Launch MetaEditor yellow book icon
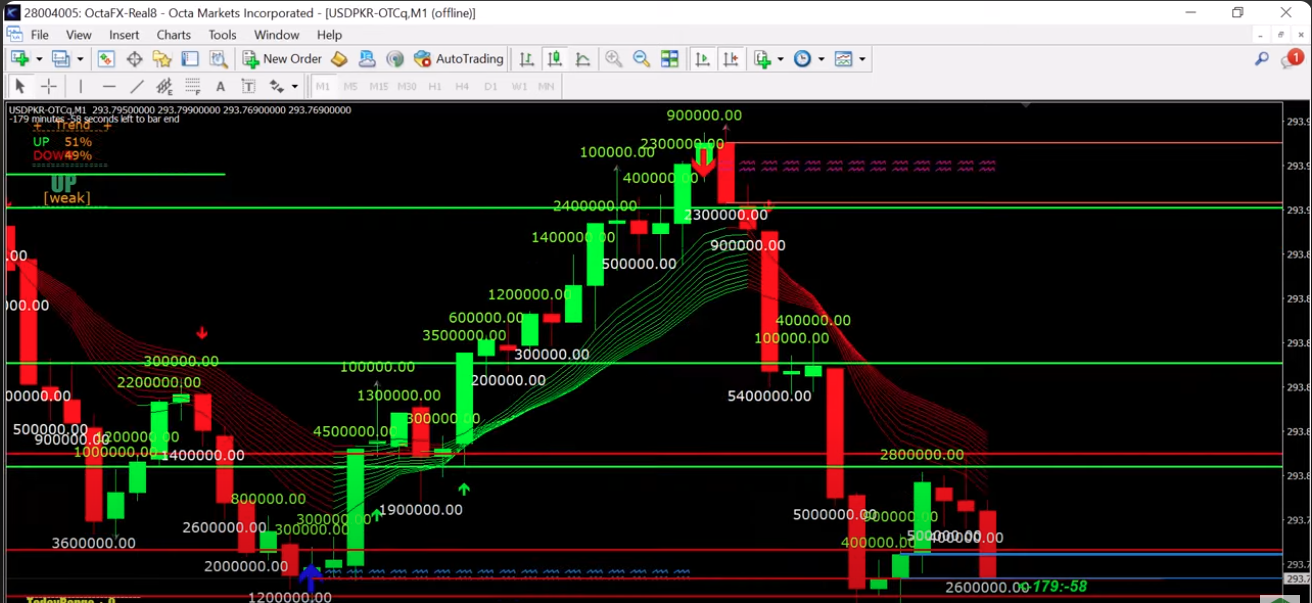Screen dimensions: 1312x603 point(339,59)
